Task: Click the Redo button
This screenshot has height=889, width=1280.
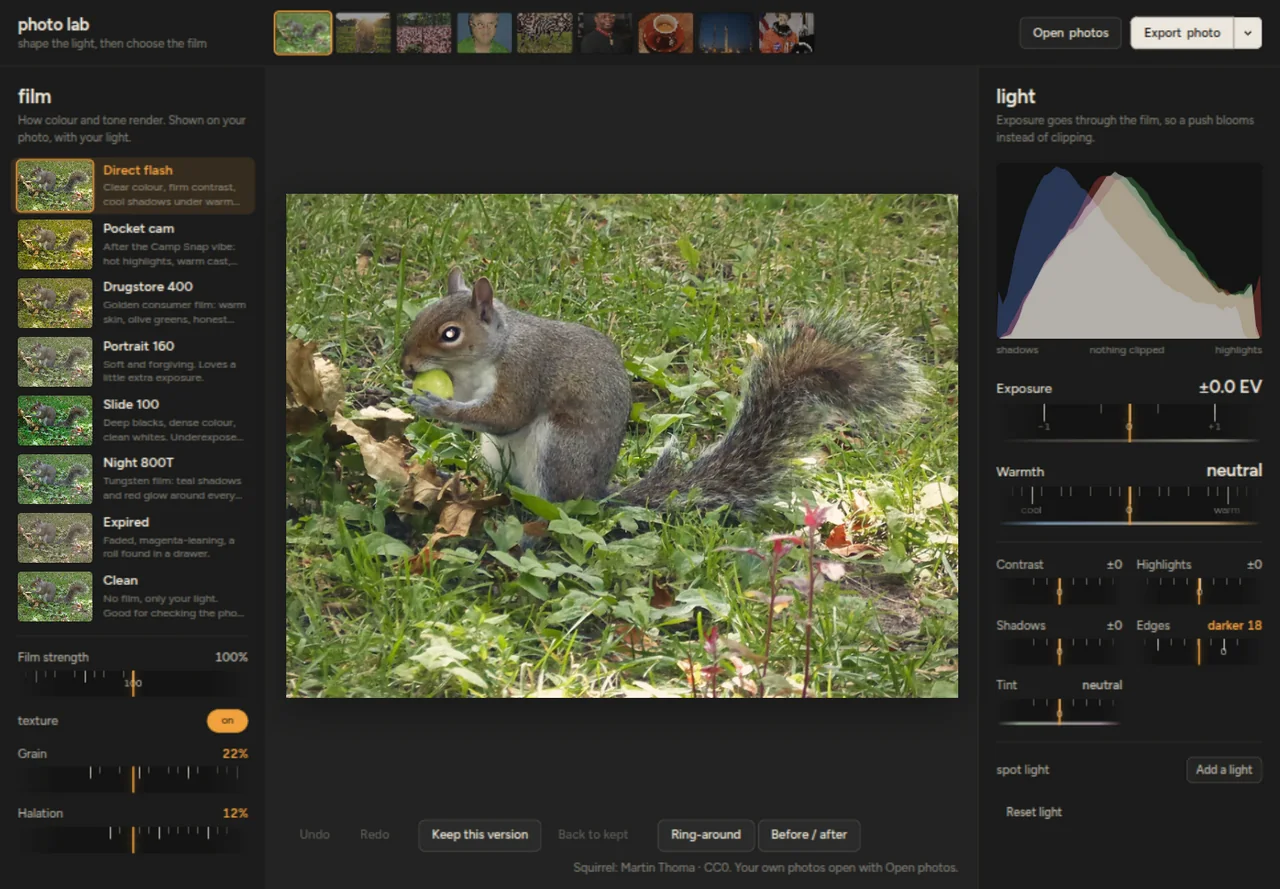Action: pos(374,835)
